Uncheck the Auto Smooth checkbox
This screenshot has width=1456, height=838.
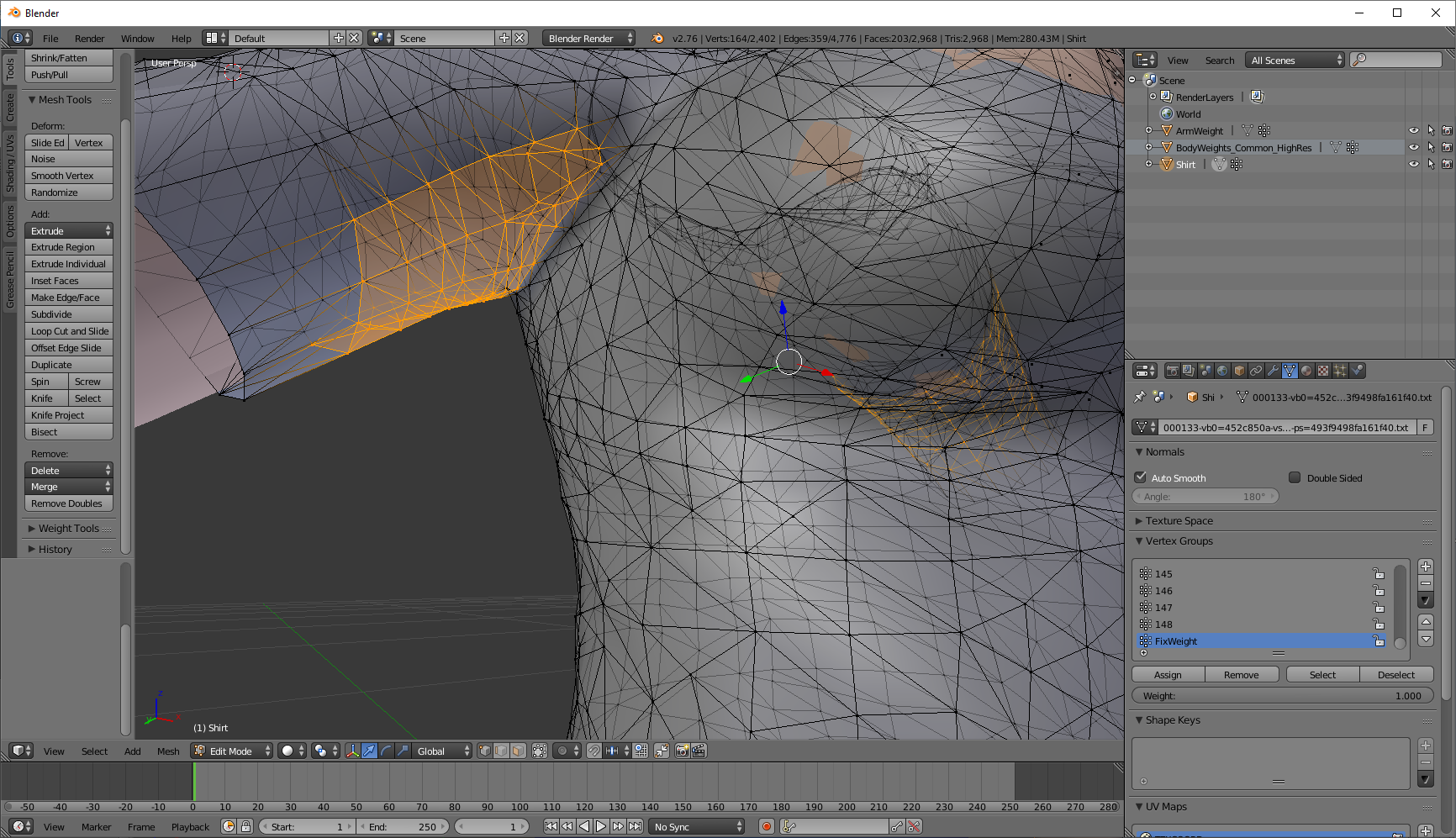tap(1141, 477)
